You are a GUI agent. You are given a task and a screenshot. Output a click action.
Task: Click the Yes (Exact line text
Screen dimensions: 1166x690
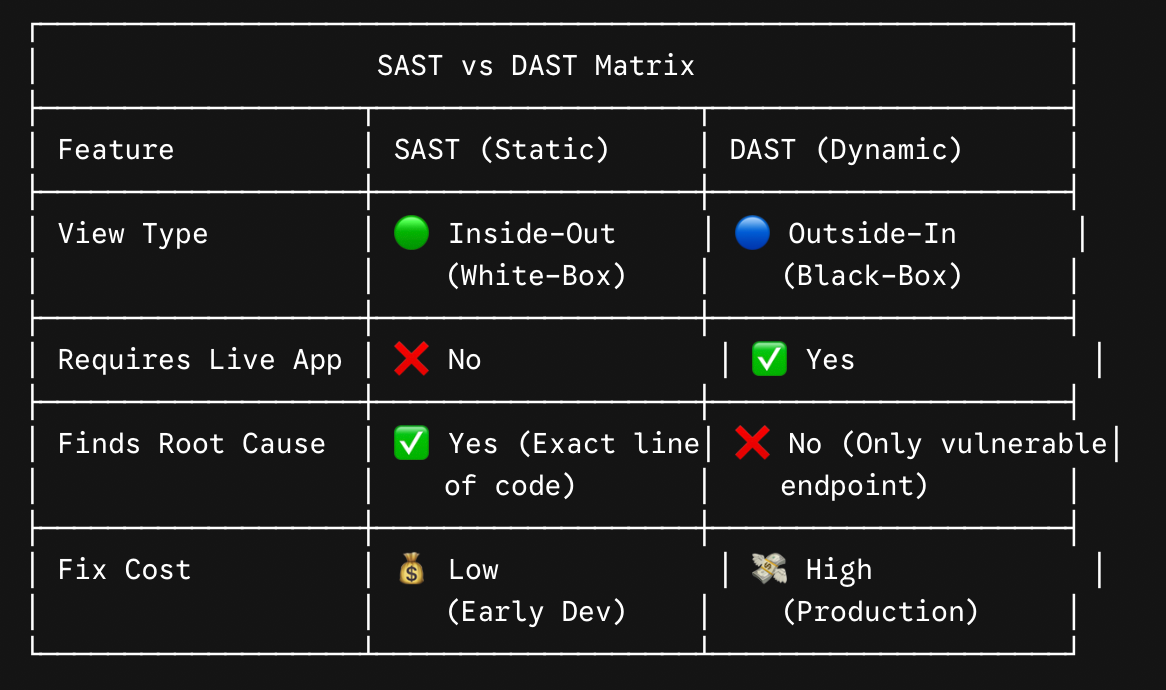click(x=574, y=444)
